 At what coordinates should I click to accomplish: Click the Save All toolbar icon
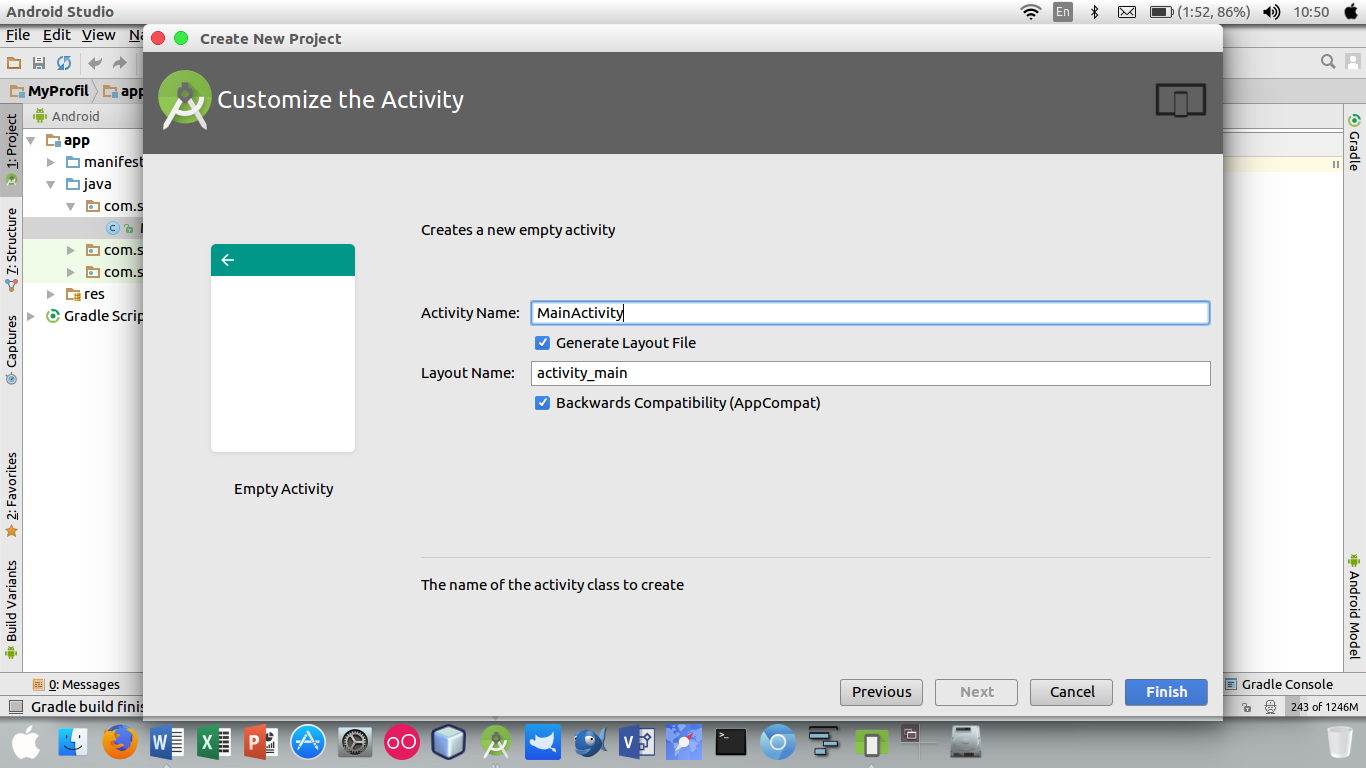coord(39,63)
